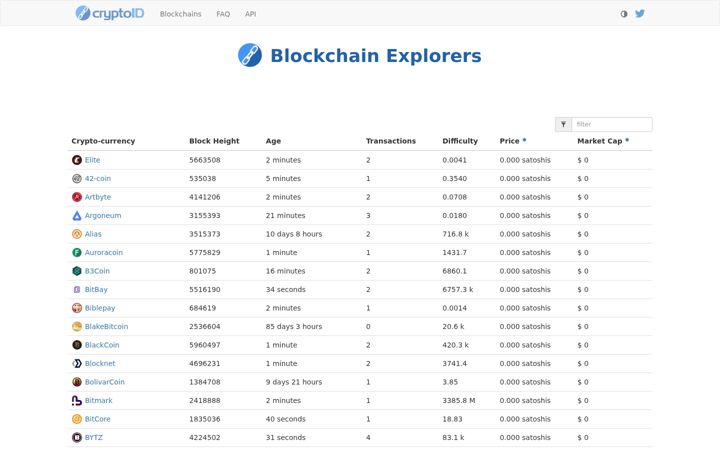Click the Blocknet logo icon
720x450 pixels.
77,363
